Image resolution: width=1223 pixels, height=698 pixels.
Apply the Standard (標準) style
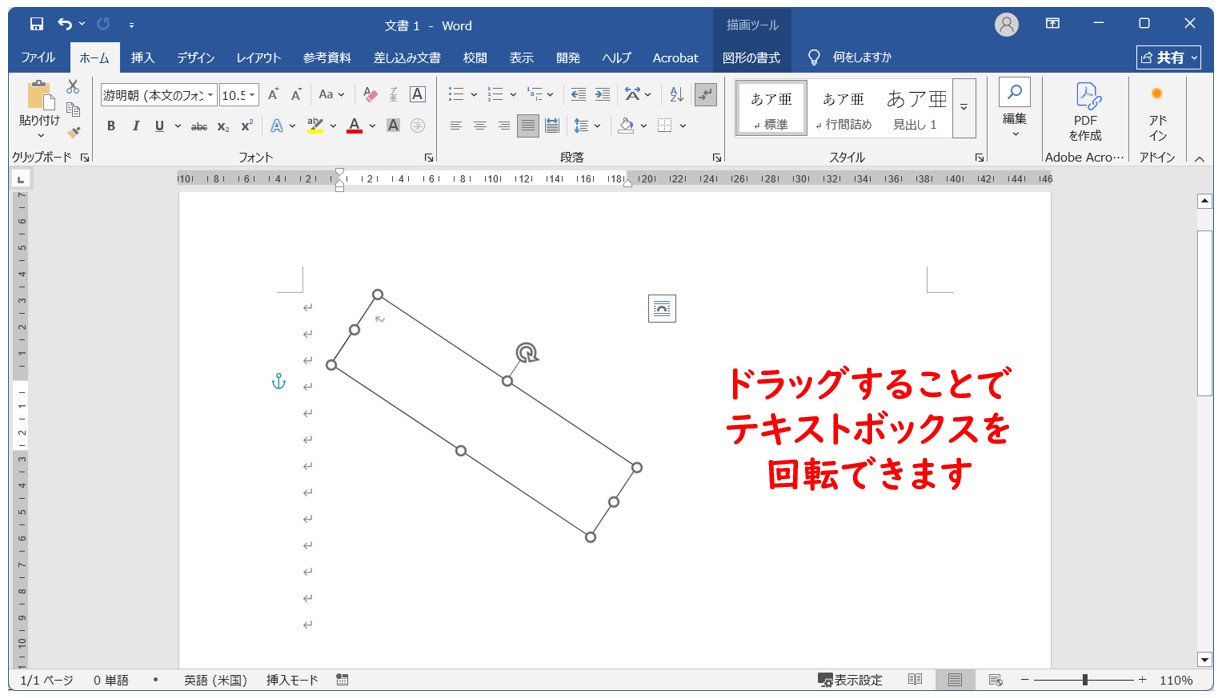click(771, 108)
